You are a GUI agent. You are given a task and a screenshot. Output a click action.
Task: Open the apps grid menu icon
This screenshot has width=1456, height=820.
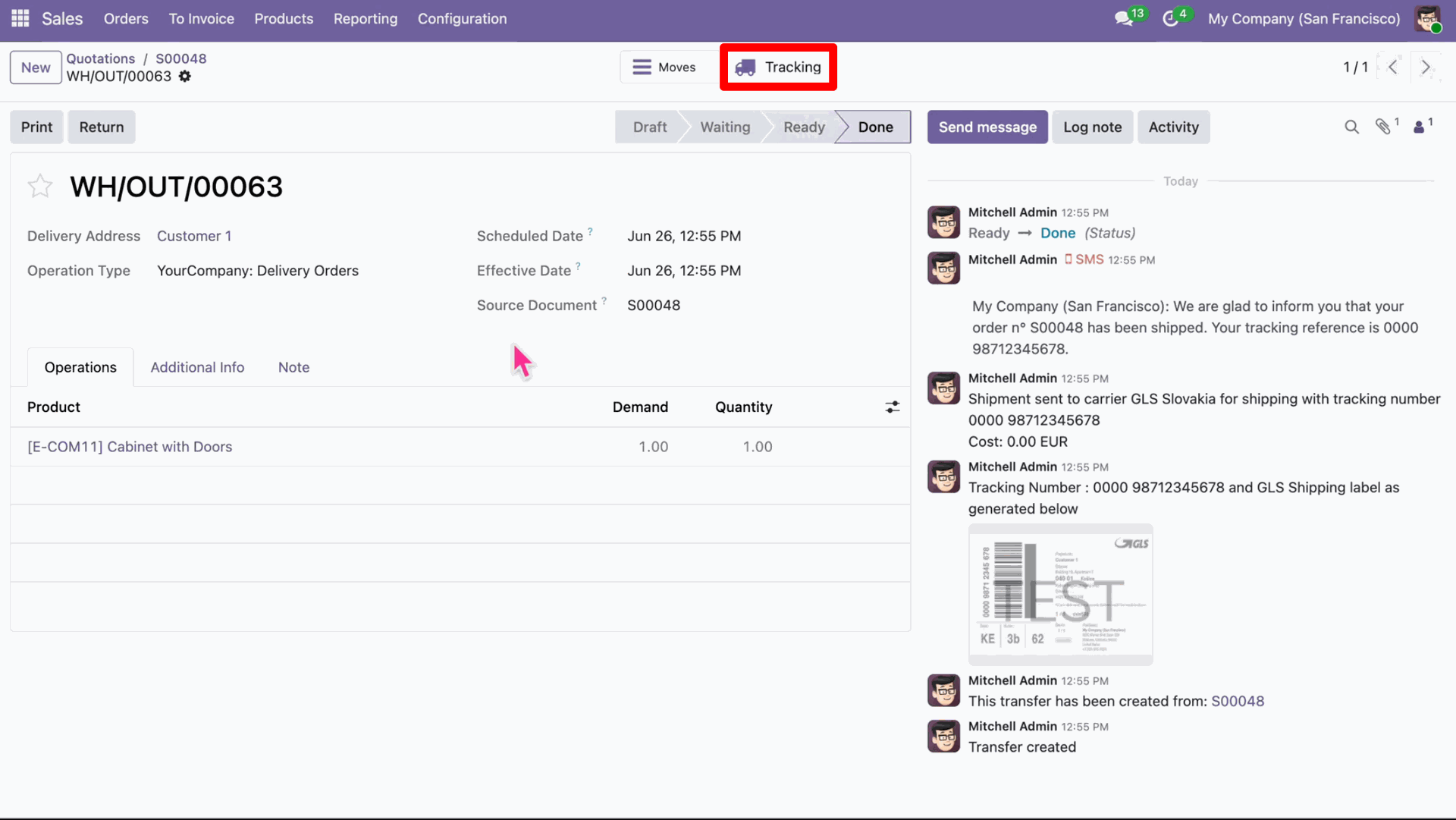tap(20, 18)
